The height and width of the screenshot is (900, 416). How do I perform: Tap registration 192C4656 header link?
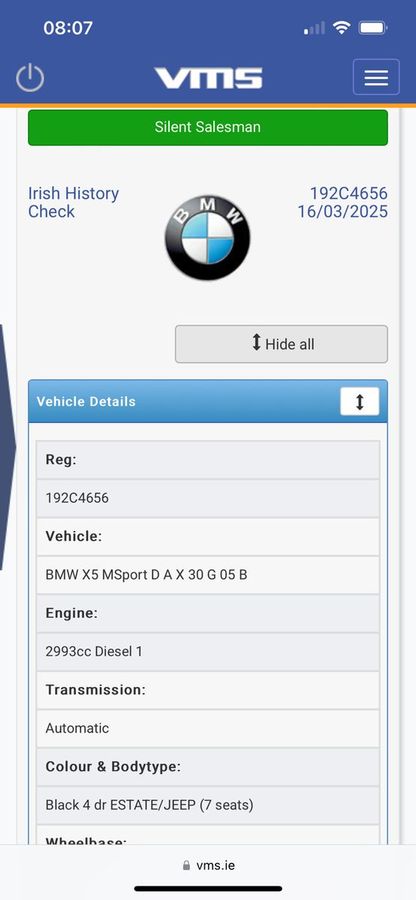click(x=348, y=193)
